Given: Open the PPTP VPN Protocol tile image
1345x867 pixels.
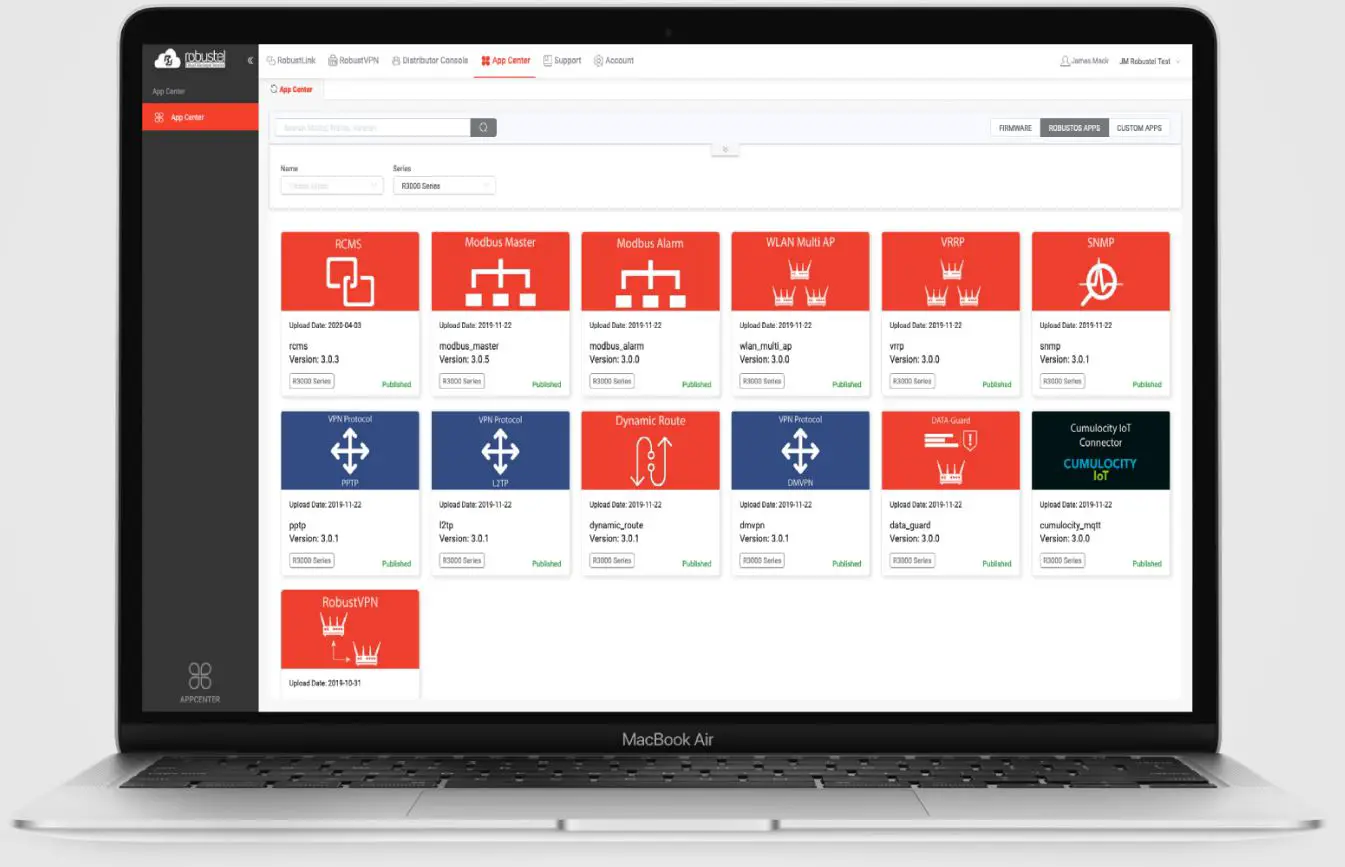Looking at the screenshot, I should (x=350, y=450).
